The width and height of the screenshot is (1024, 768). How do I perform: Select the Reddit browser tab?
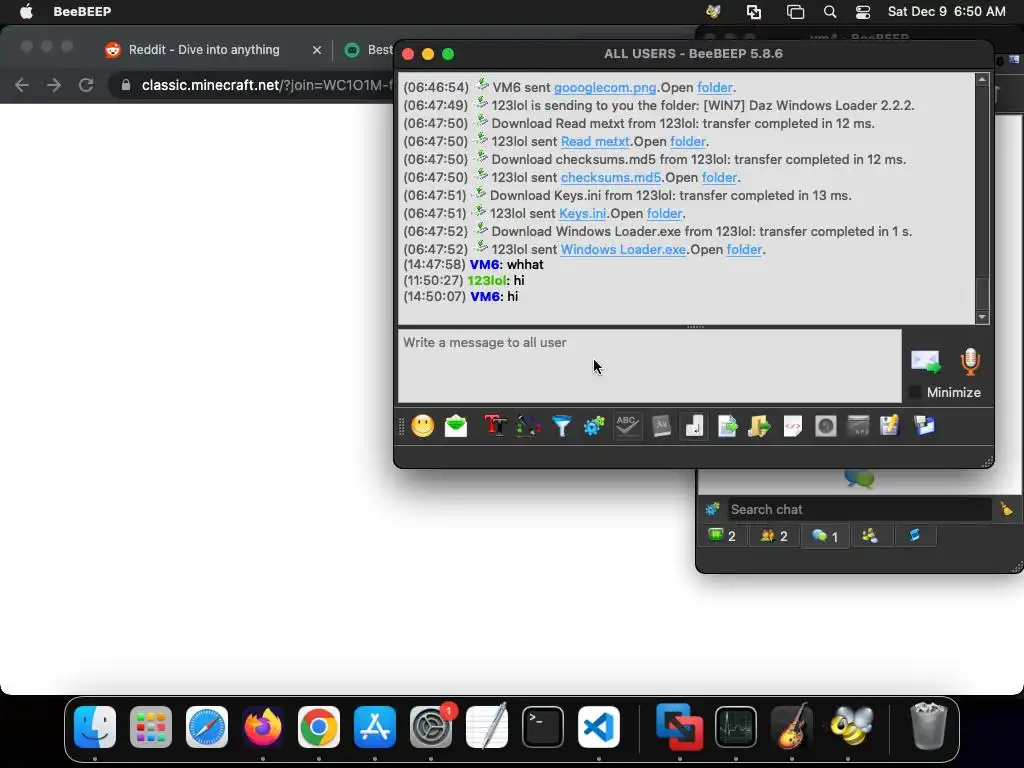coord(204,50)
